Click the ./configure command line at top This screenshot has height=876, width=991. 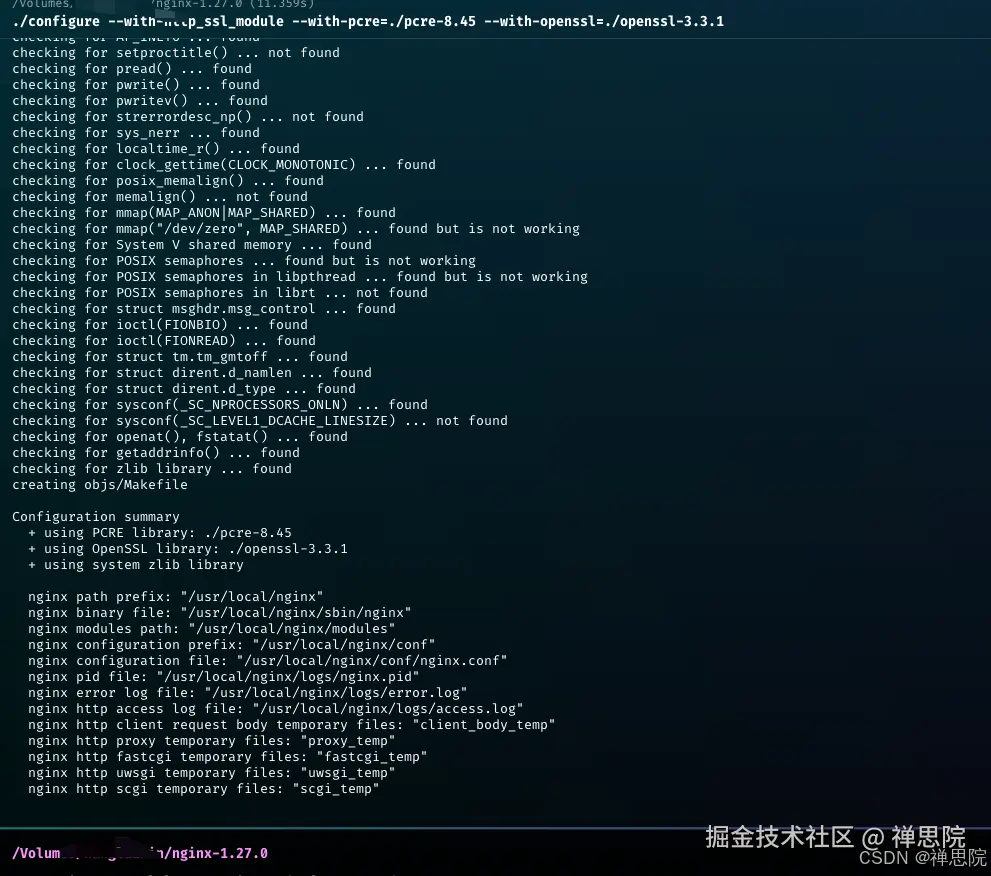click(368, 21)
